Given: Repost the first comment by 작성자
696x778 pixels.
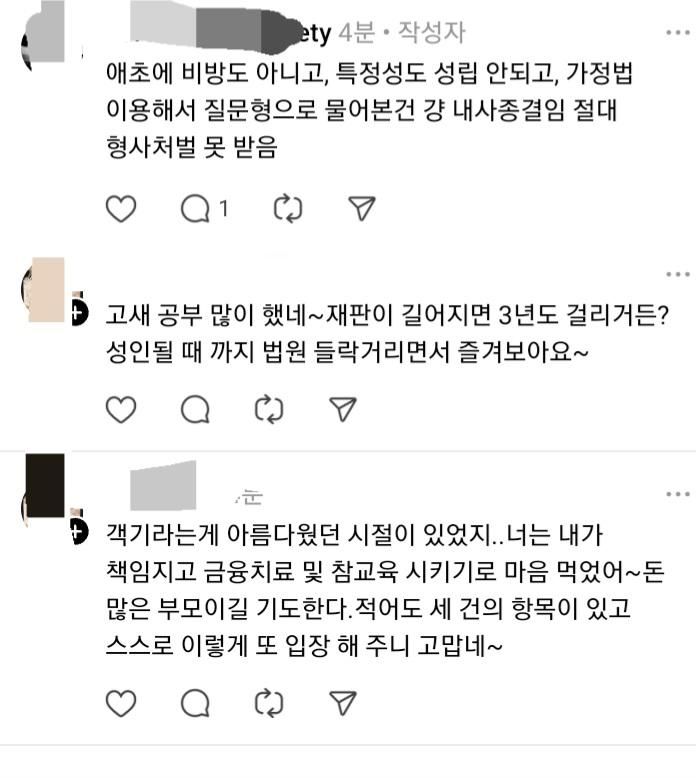Looking at the screenshot, I should pos(288,209).
